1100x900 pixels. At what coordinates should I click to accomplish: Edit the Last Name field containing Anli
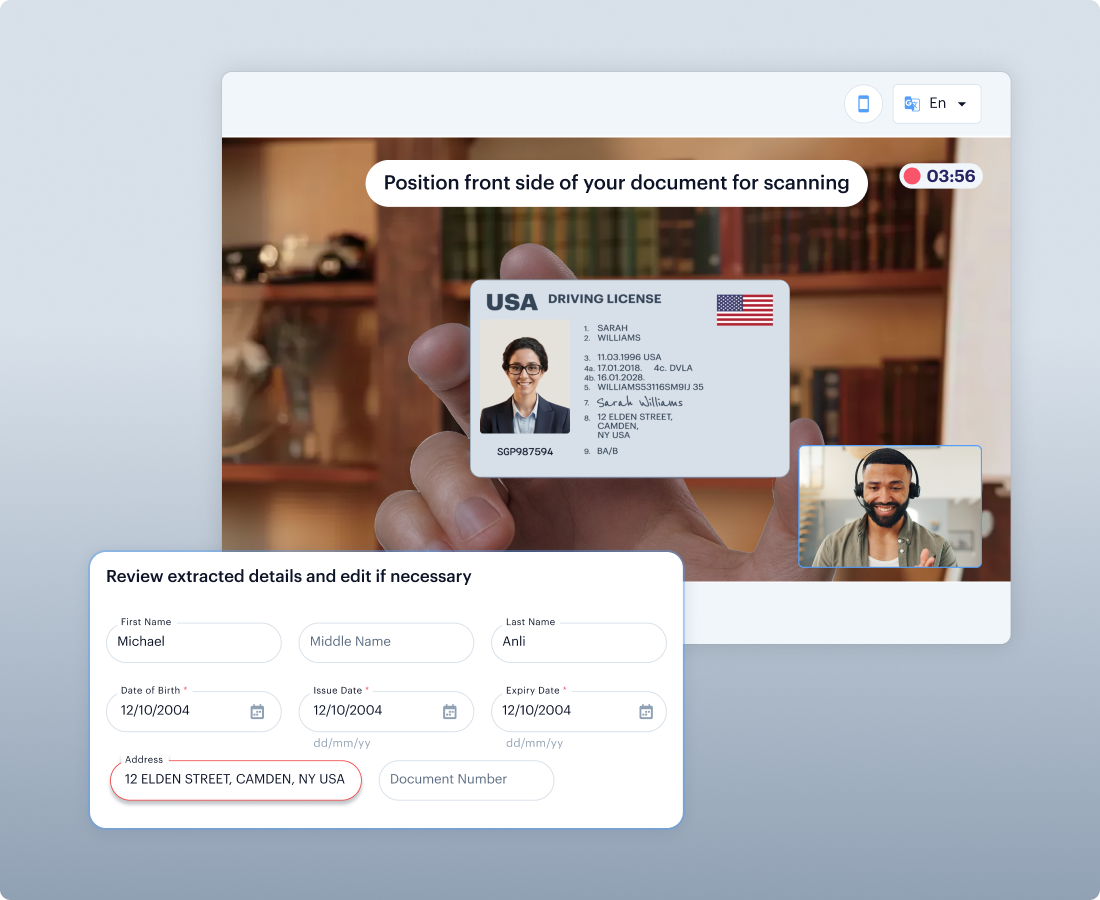(x=578, y=642)
